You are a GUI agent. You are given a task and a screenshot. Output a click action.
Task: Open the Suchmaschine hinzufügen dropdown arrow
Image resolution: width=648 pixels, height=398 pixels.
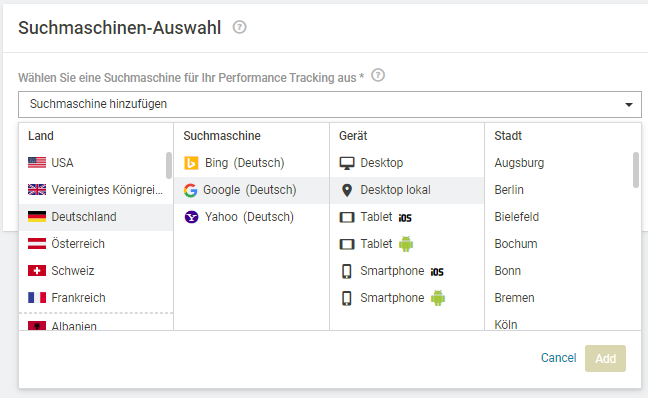point(629,105)
